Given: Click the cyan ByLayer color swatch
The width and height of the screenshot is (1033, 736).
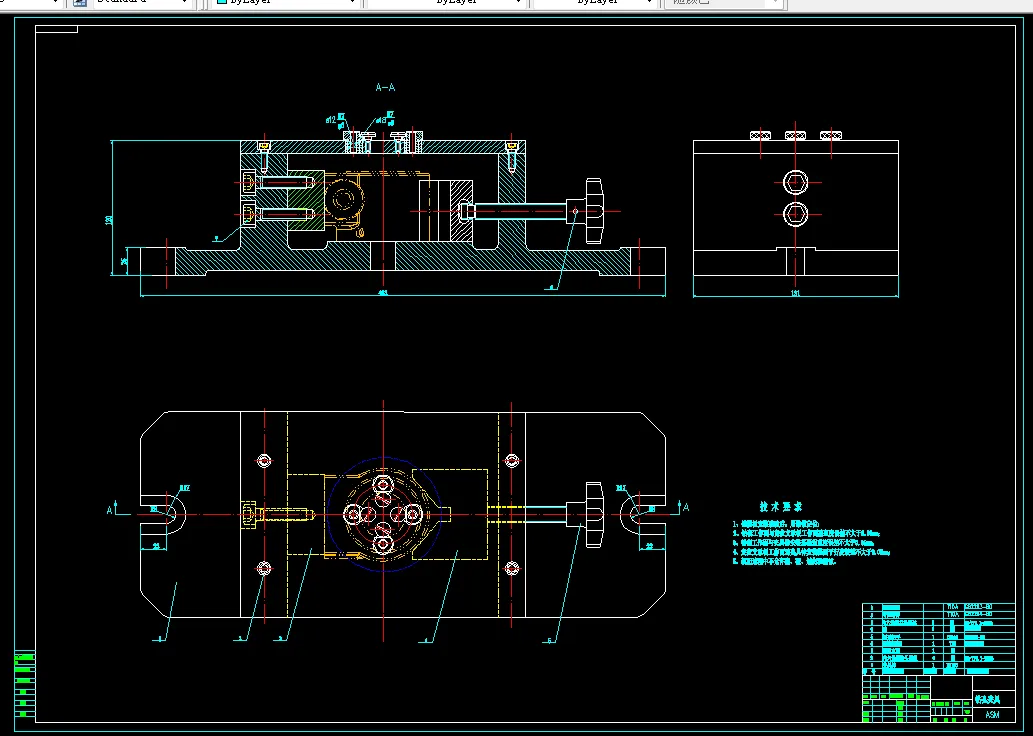Looking at the screenshot, I should click(x=222, y=3).
